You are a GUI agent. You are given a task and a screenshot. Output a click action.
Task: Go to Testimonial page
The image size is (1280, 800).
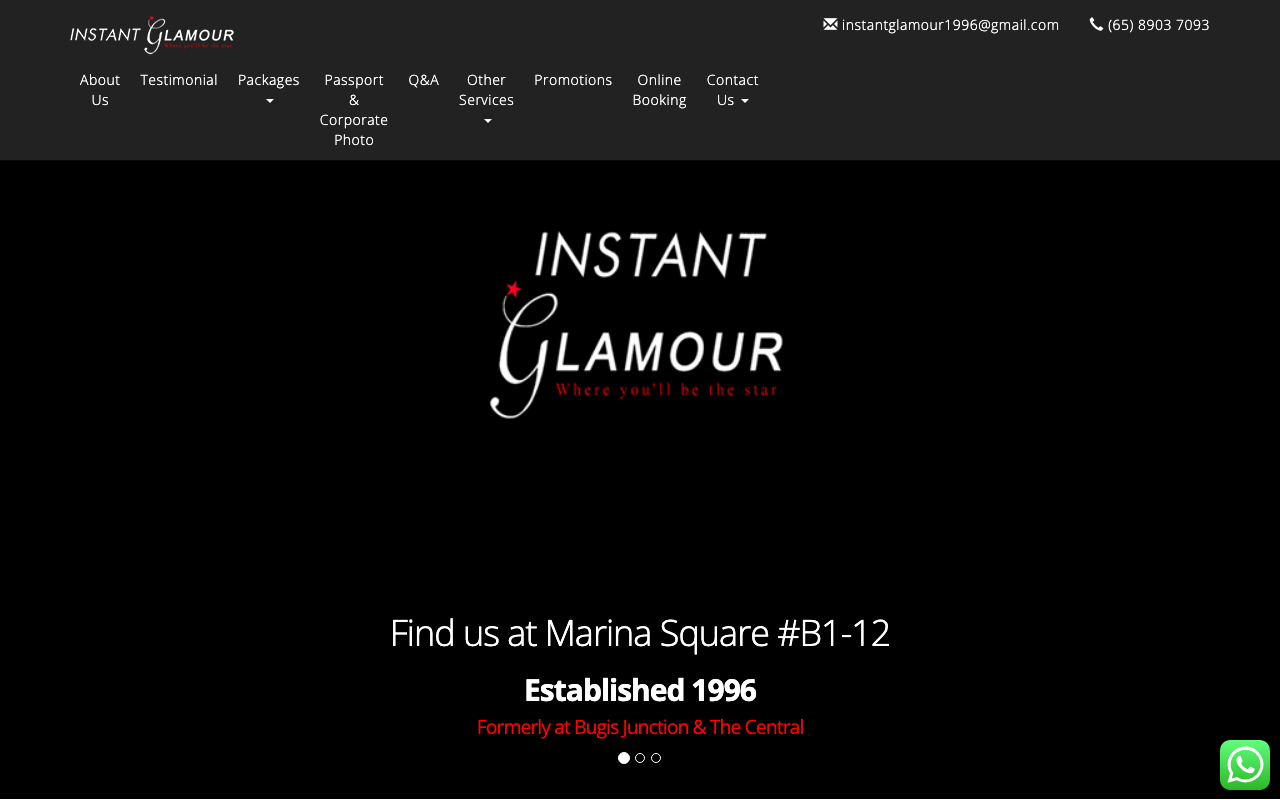(x=179, y=80)
